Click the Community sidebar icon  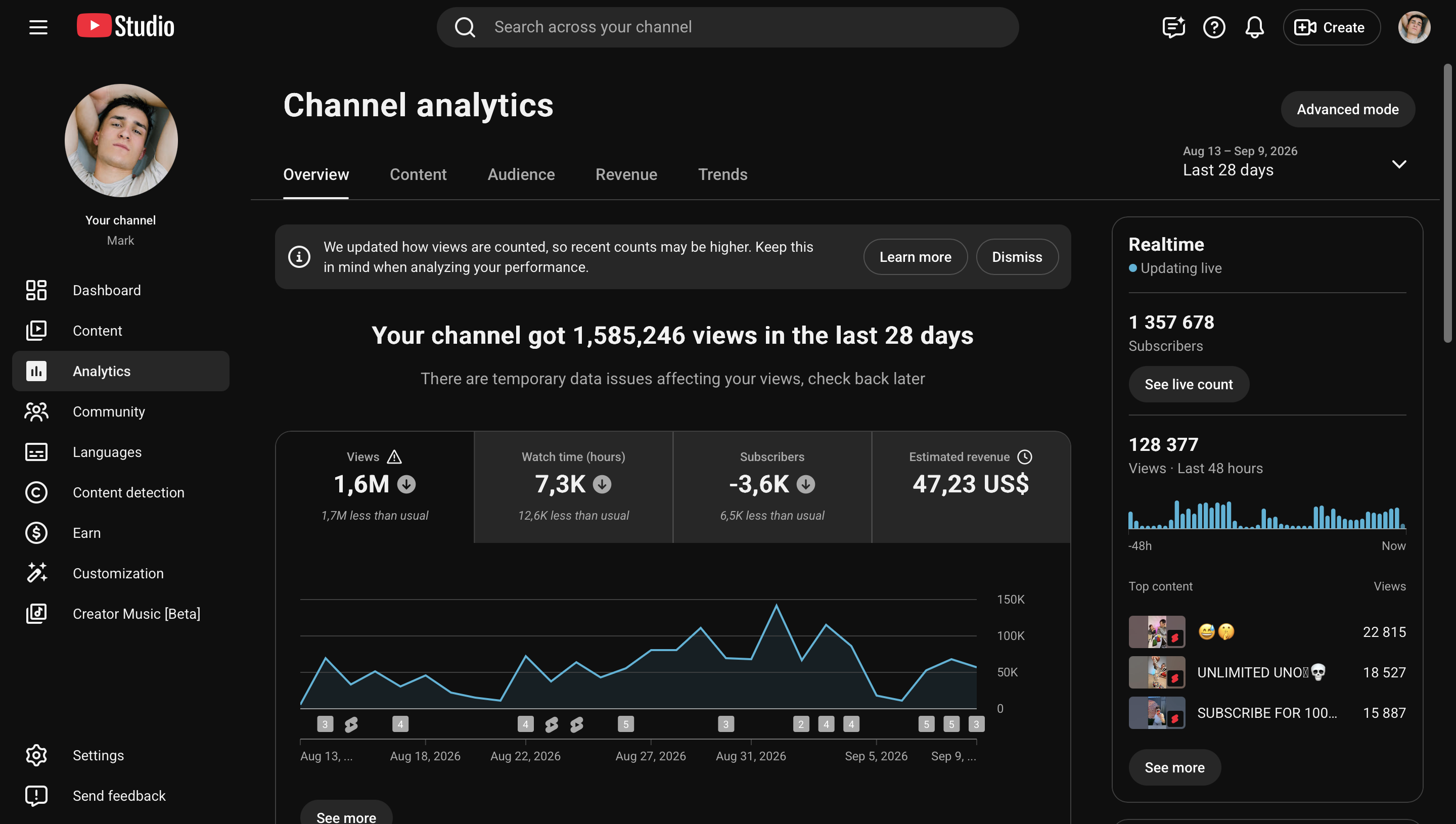click(x=36, y=411)
